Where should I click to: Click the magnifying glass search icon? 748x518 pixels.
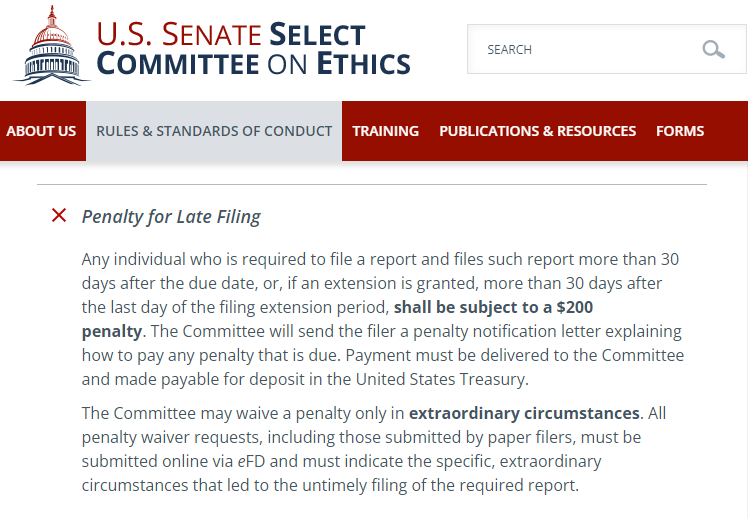point(713,49)
